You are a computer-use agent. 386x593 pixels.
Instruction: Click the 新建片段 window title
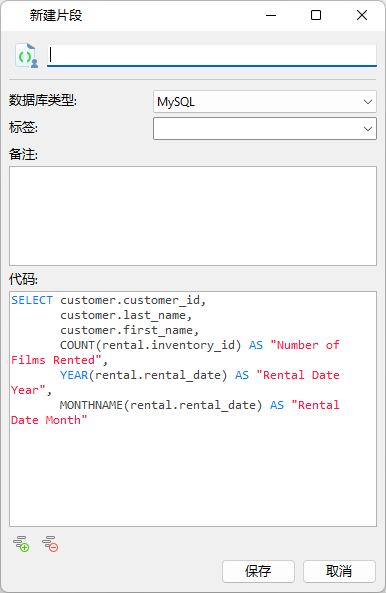[x=56, y=15]
